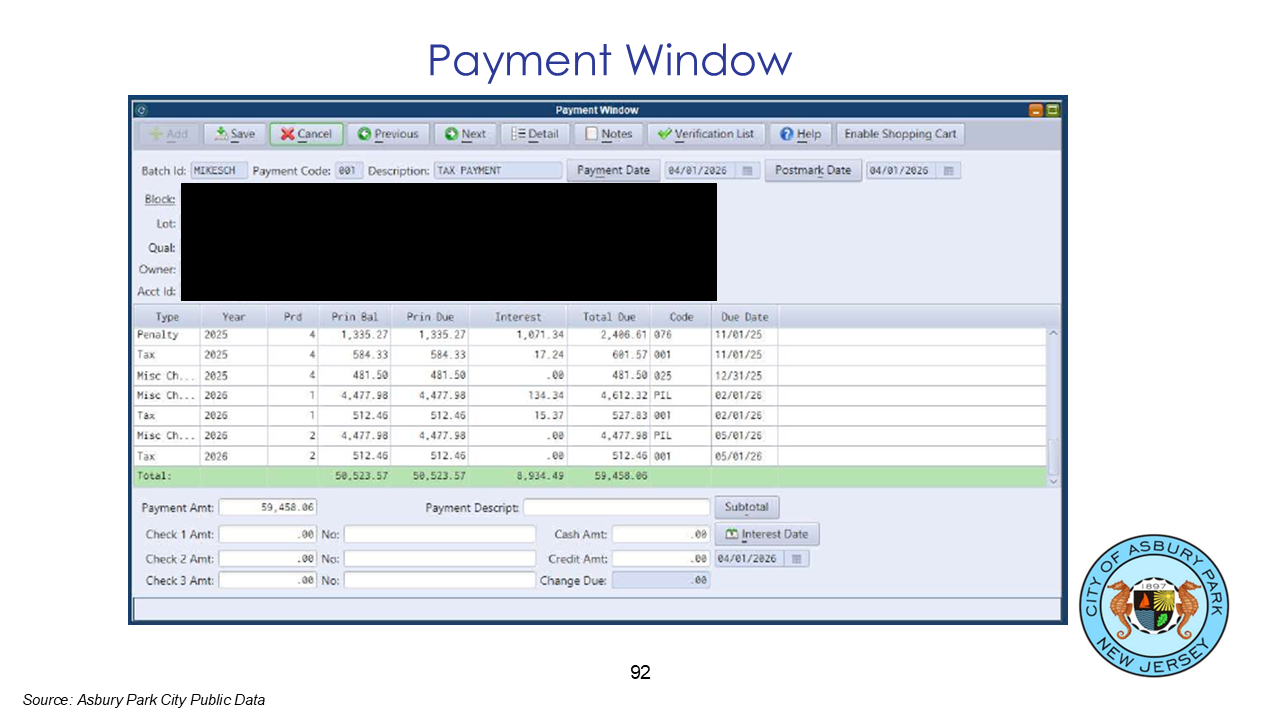Click the interest date value 04/01/2026
The image size is (1280, 720).
coord(750,559)
